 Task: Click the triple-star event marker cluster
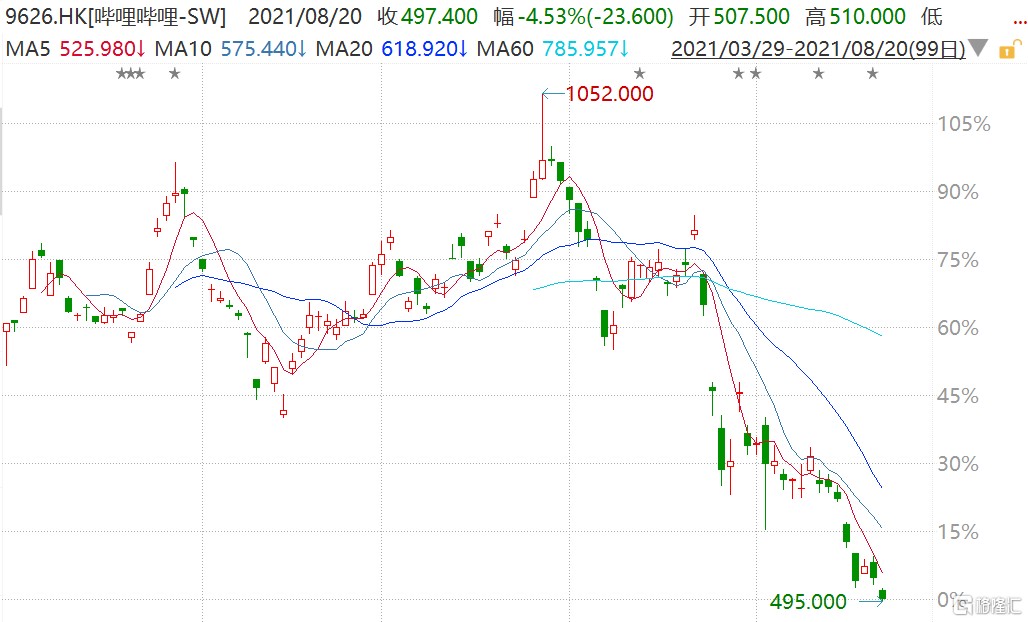point(130,73)
